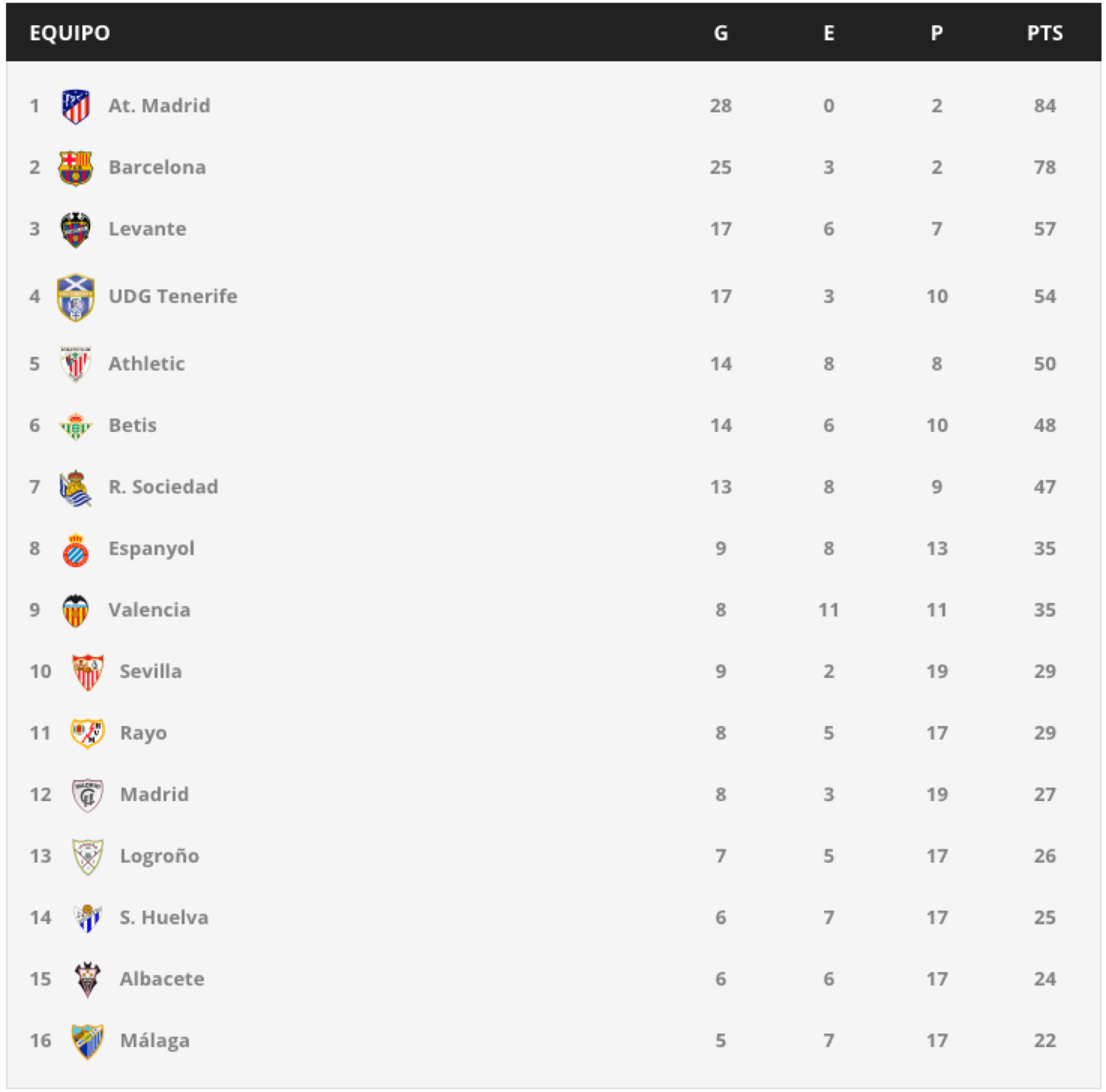Open the Madrid team name link

(x=155, y=795)
